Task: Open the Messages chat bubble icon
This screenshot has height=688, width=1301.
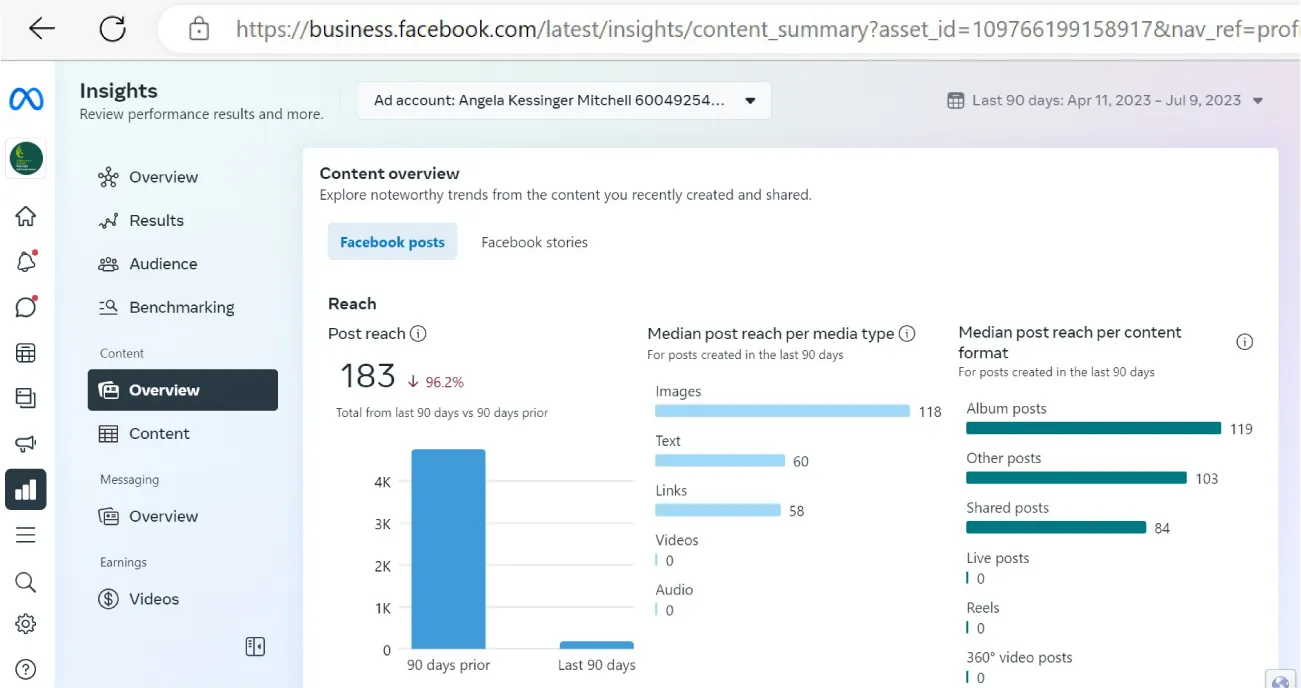Action: (25, 307)
